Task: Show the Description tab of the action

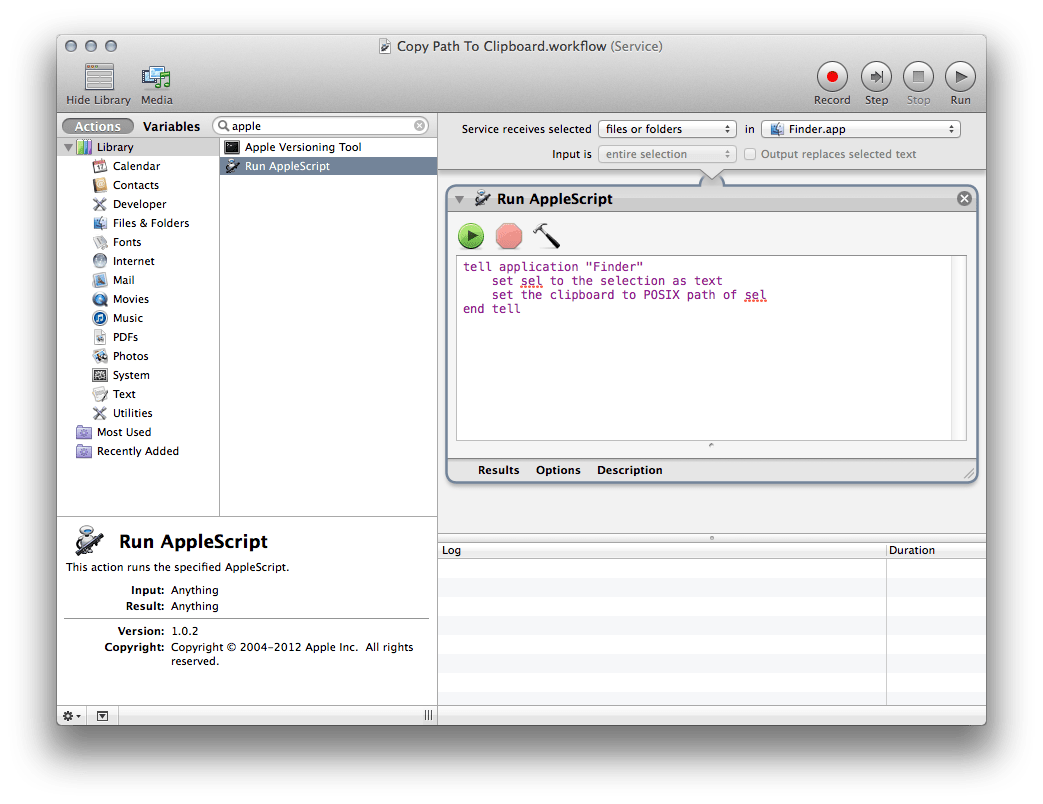Action: [x=629, y=470]
